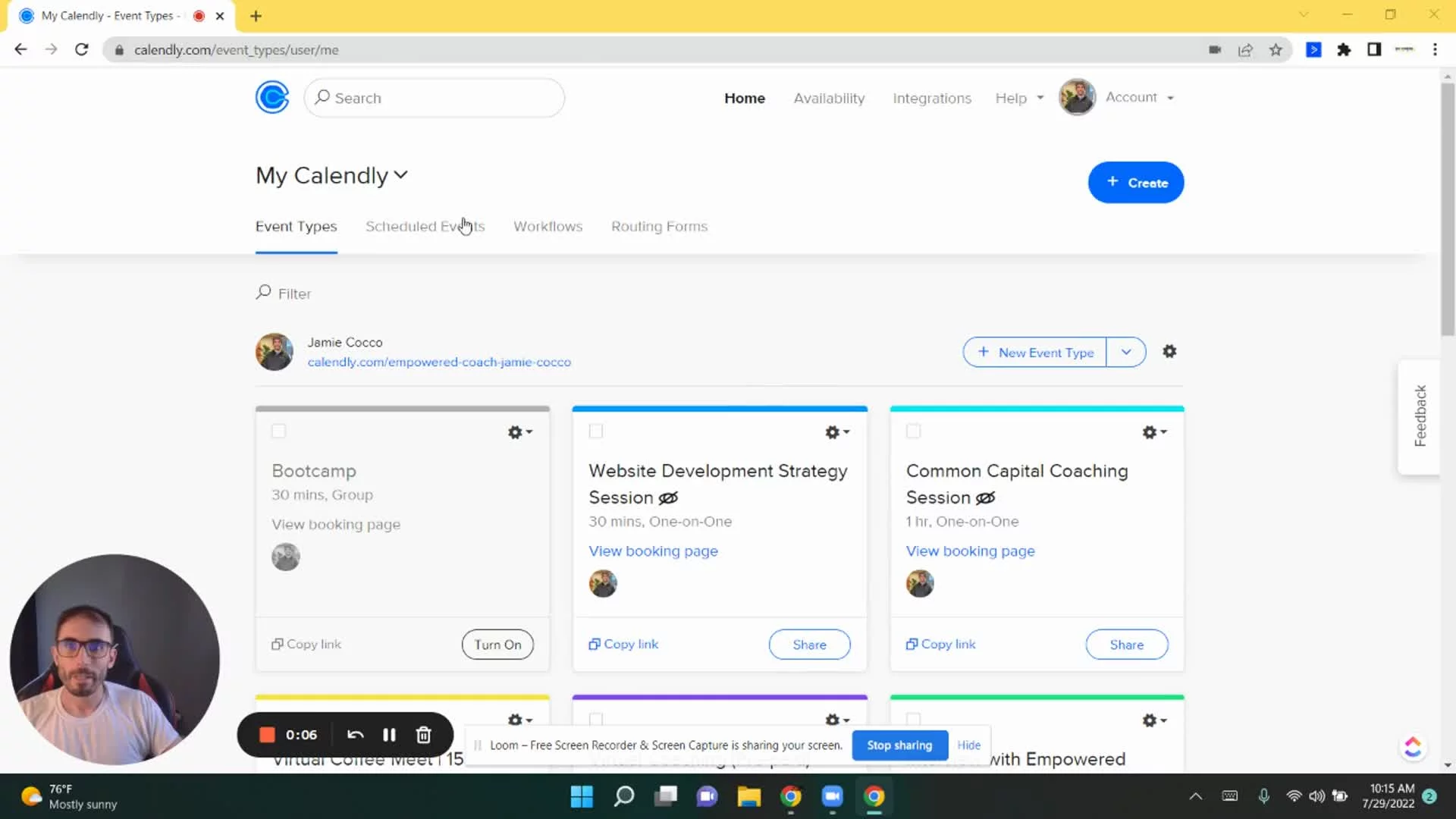The height and width of the screenshot is (819, 1456).
Task: Click the share page icon in address bar
Action: pos(1245,50)
